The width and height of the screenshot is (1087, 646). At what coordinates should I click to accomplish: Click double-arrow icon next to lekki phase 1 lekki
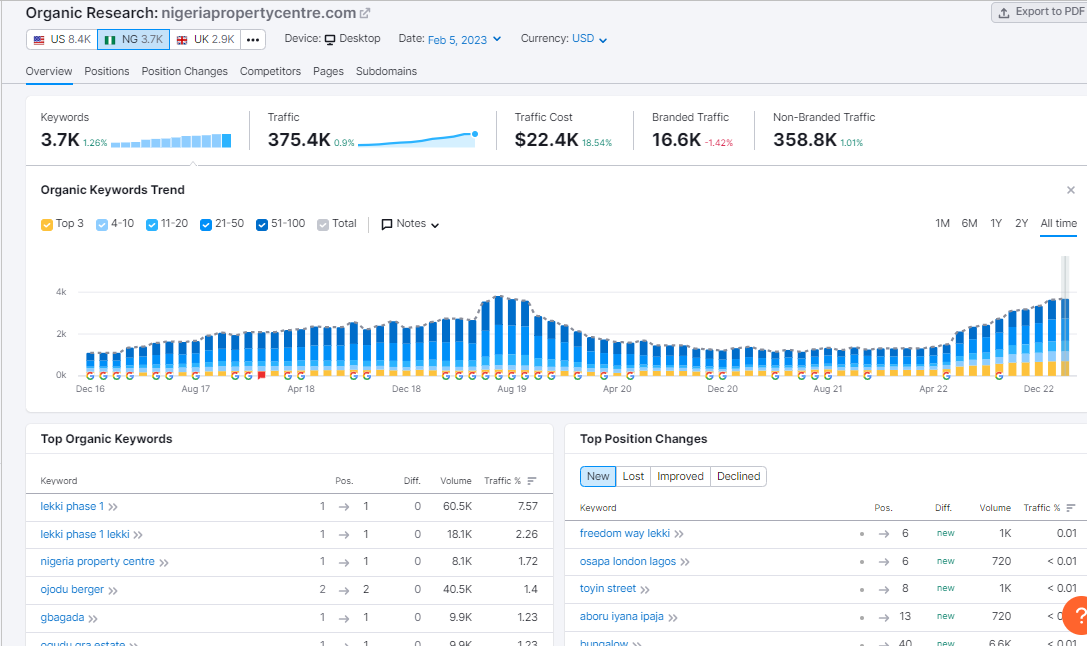[x=138, y=535]
